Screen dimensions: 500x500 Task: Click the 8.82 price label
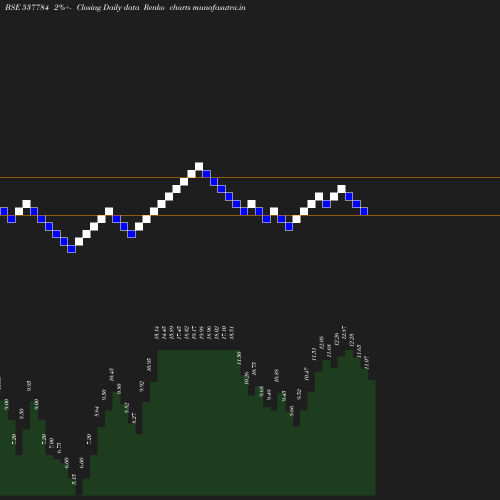coord(127,408)
